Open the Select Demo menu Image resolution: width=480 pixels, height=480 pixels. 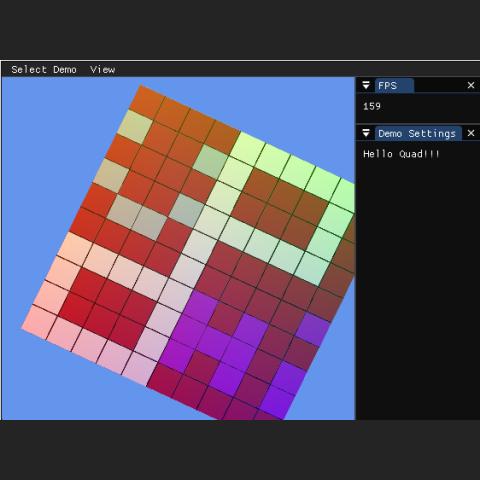tap(44, 69)
